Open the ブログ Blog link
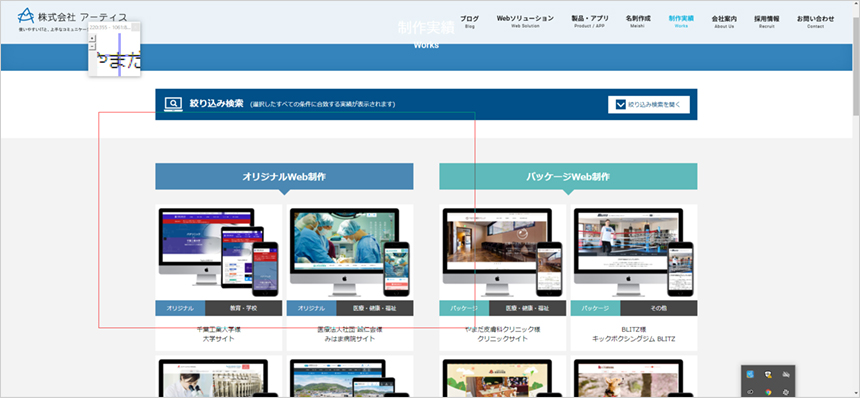This screenshot has height=398, width=860. 469,21
